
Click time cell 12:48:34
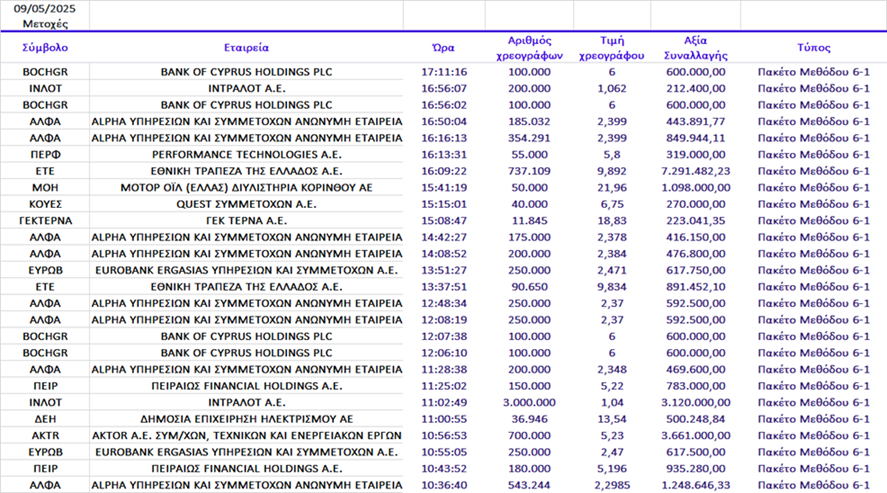click(x=444, y=303)
